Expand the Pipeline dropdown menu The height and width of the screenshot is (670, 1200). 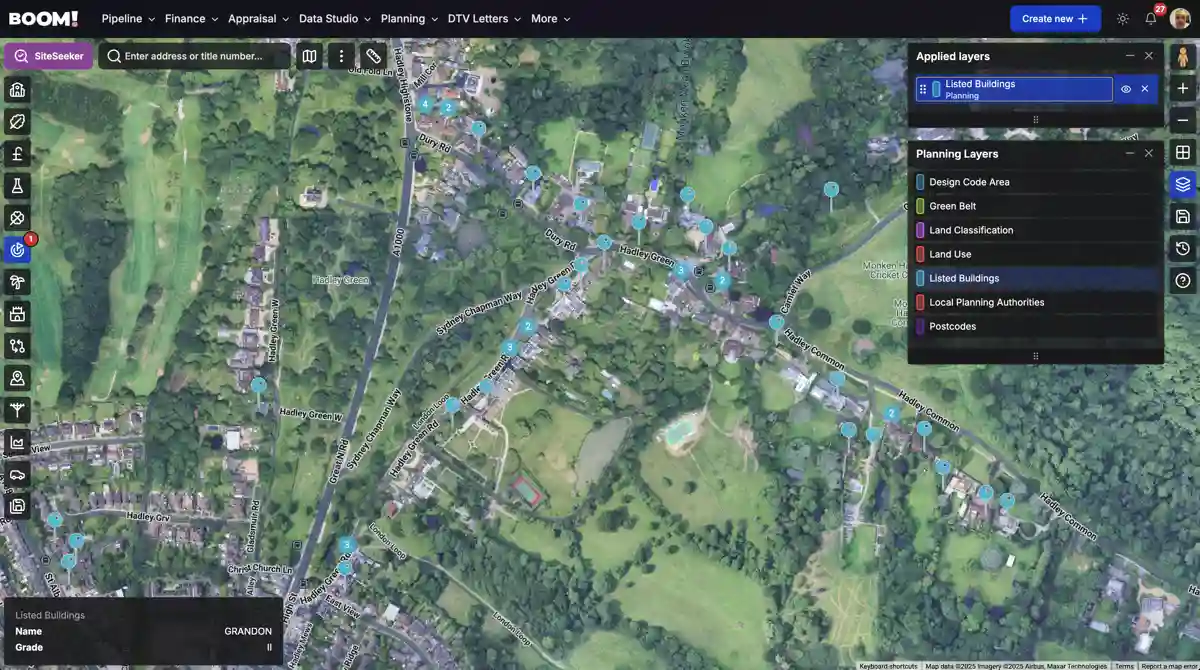pos(128,19)
